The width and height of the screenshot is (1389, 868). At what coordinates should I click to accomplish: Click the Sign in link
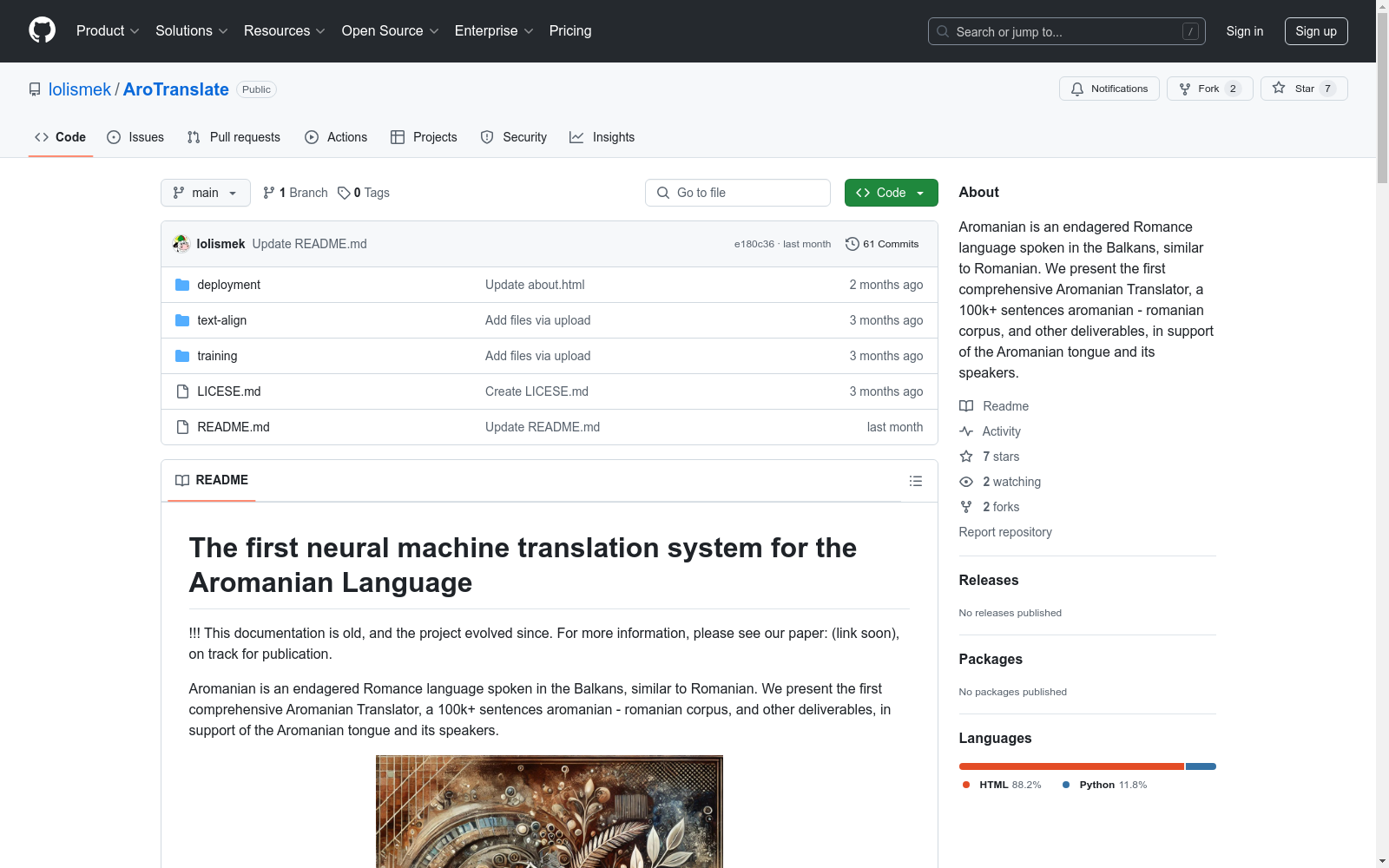click(1245, 31)
